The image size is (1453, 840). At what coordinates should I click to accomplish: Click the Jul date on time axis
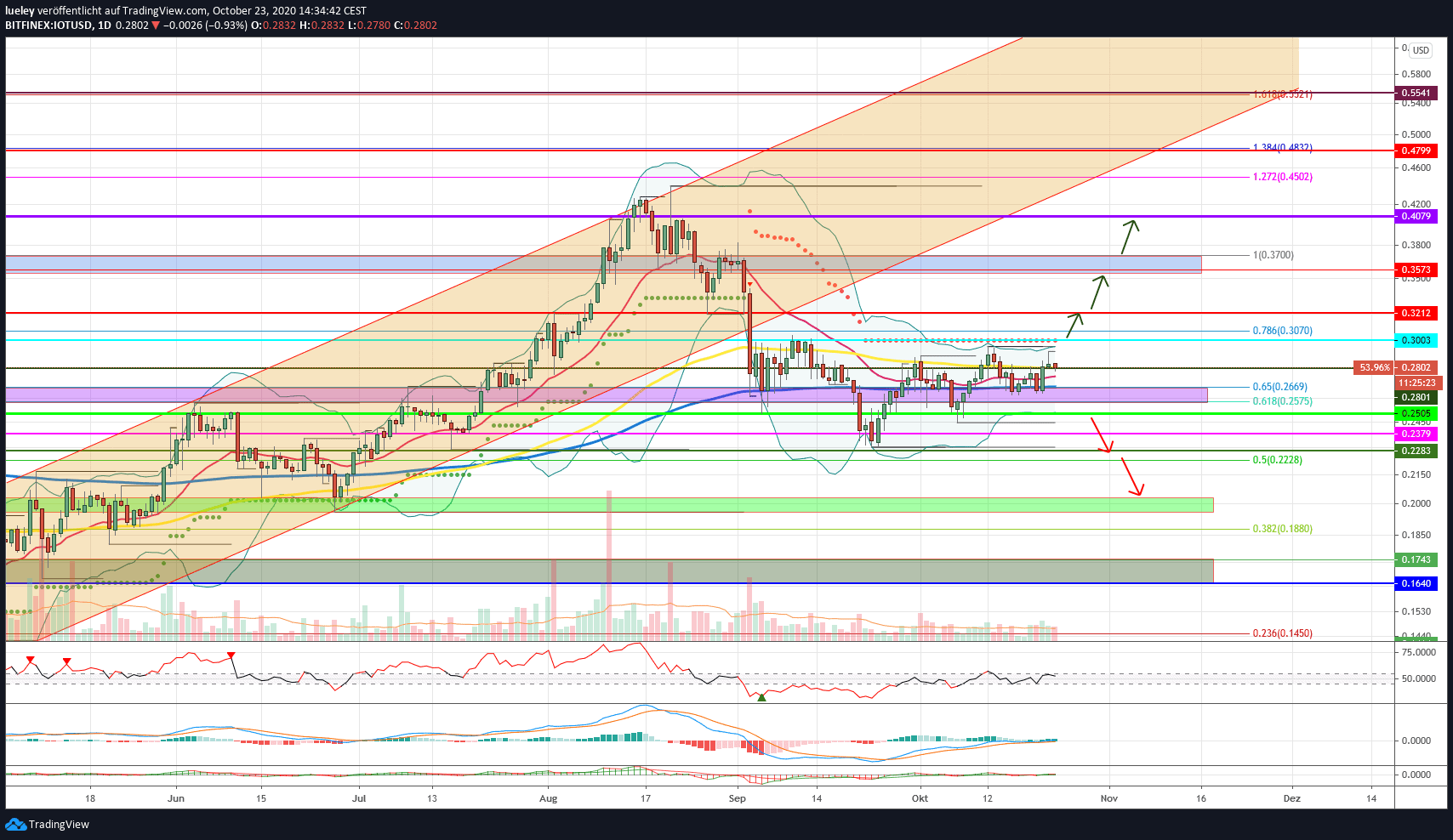(359, 798)
